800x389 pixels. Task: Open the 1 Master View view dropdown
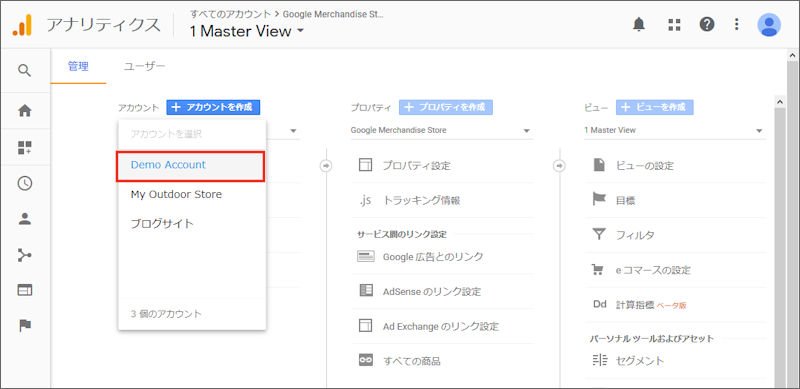pos(674,131)
